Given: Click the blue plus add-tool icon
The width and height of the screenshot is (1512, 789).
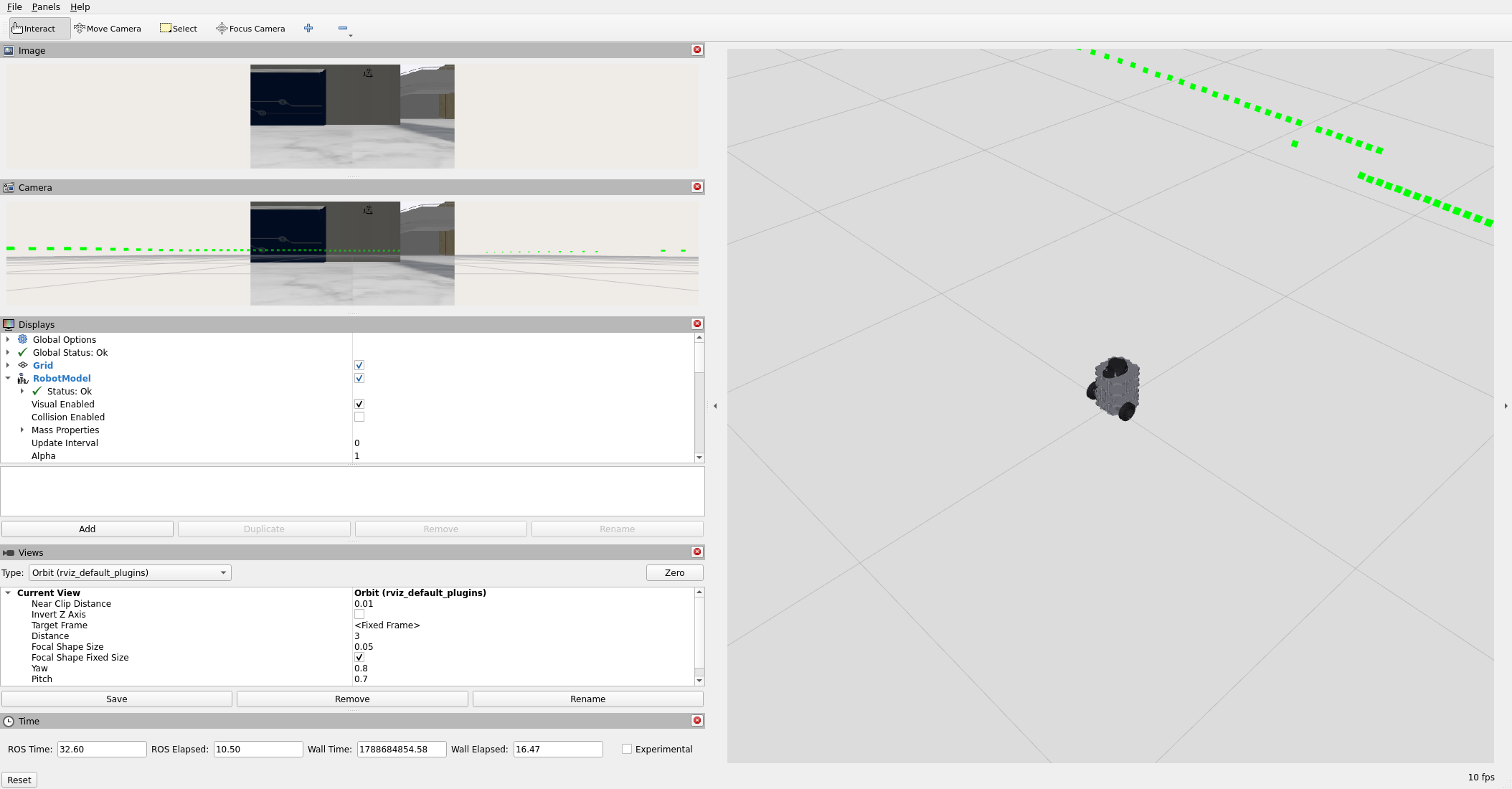Looking at the screenshot, I should [308, 28].
